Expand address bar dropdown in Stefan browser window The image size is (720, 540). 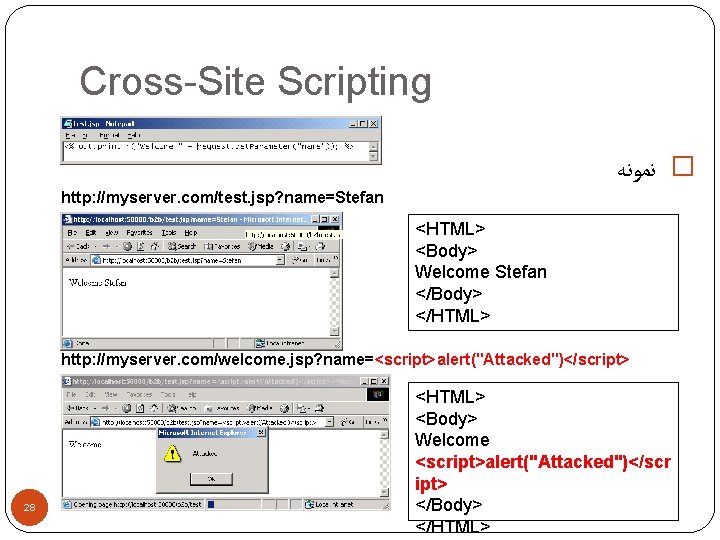tap(280, 260)
